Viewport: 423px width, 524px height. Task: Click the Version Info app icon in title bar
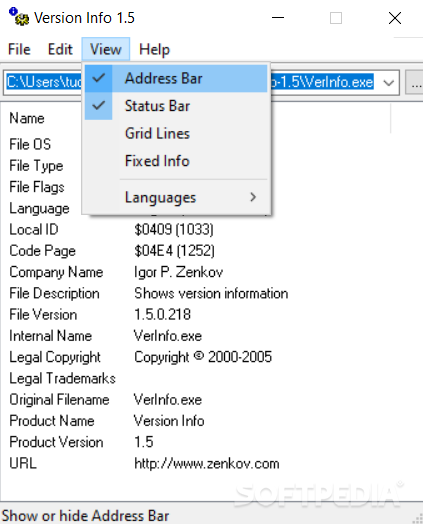19,17
